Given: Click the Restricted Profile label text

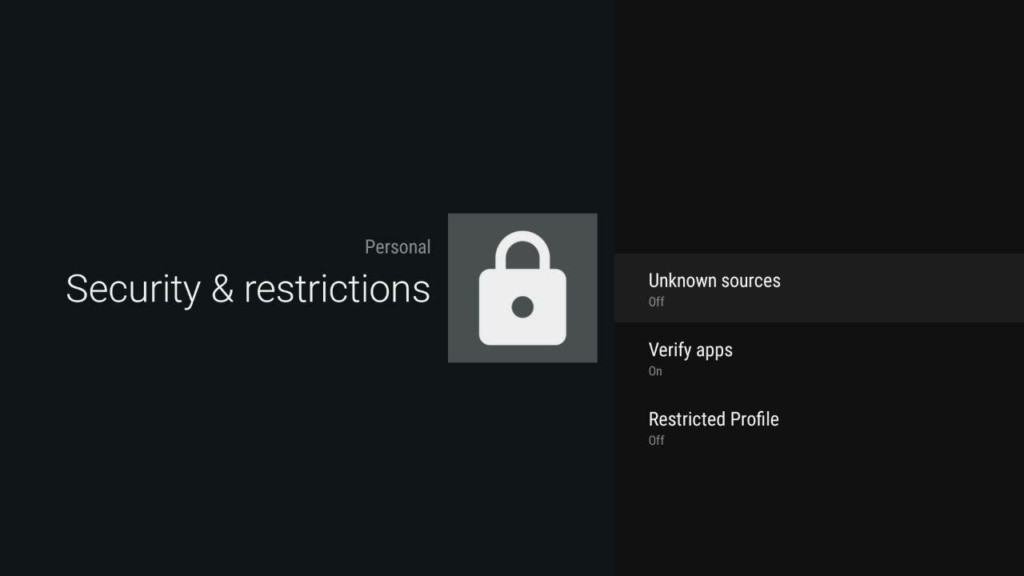Looking at the screenshot, I should (x=713, y=419).
